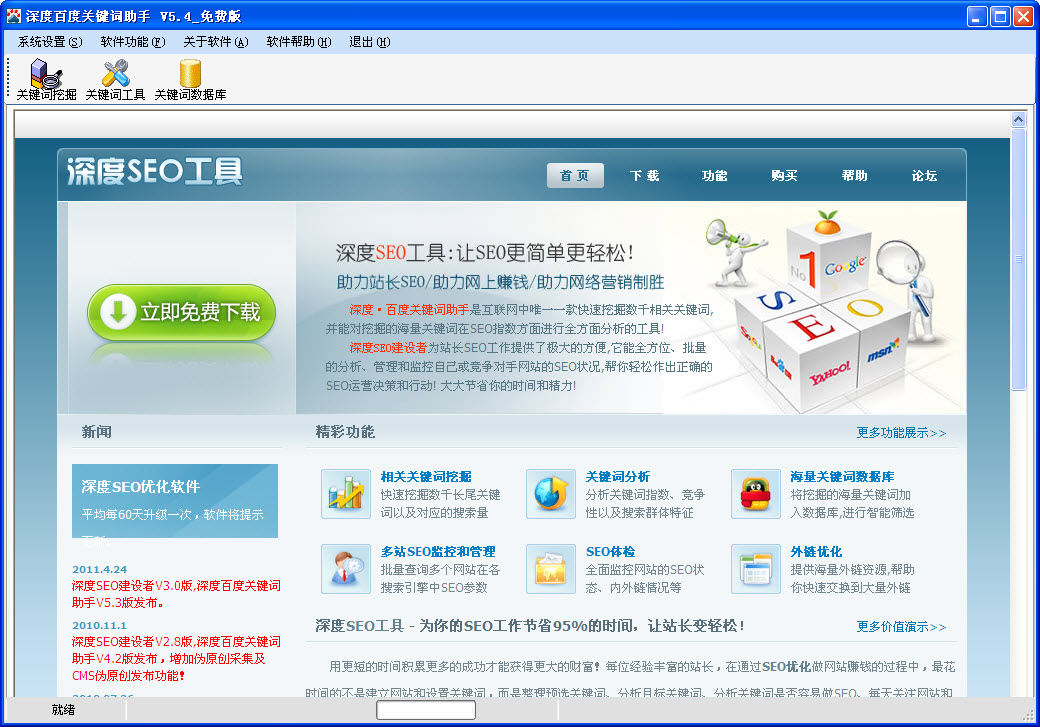
Task: Click the 相关关键词挖掘 title link
Action: 426,477
